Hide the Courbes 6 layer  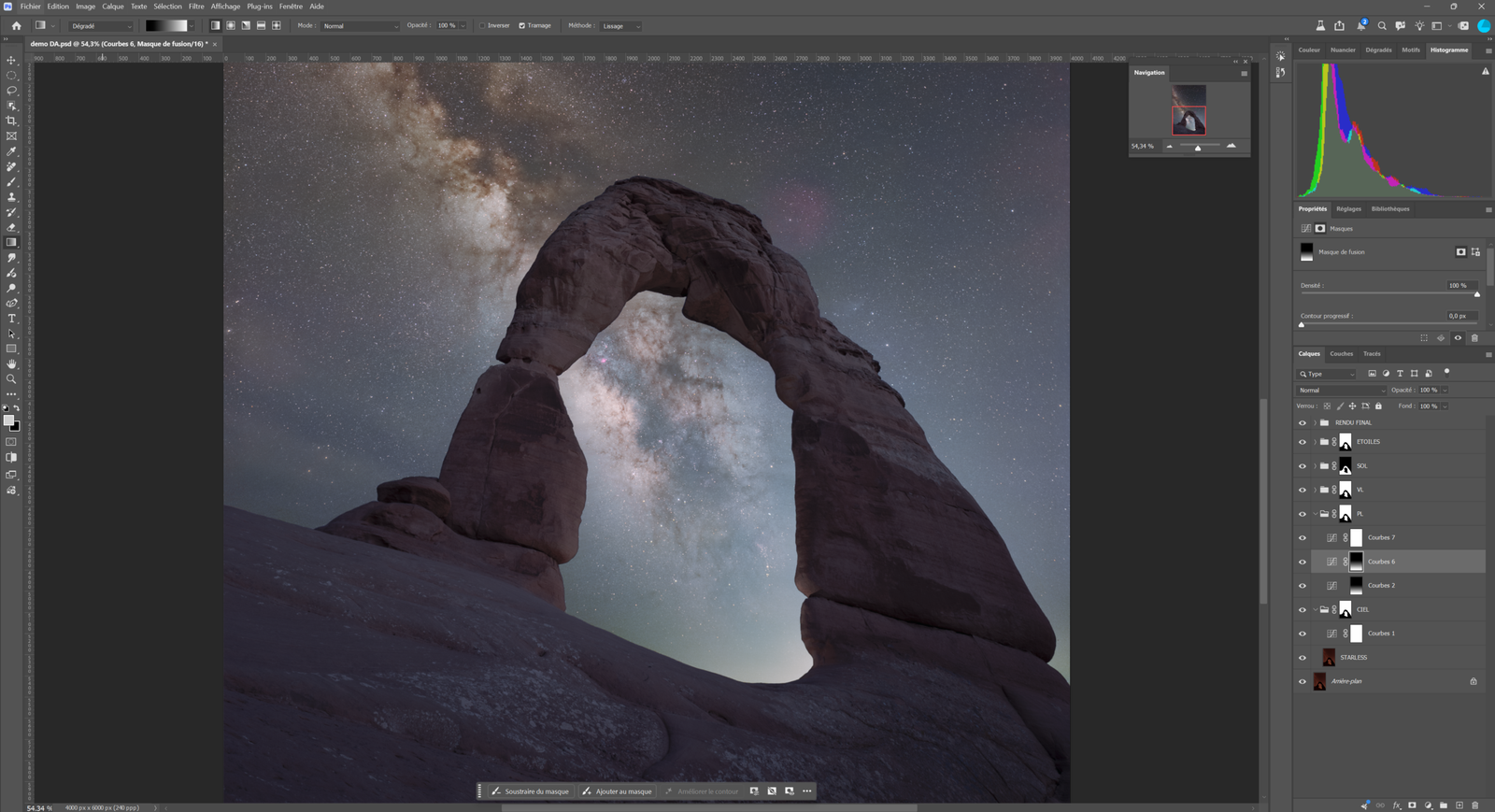pyautogui.click(x=1303, y=562)
